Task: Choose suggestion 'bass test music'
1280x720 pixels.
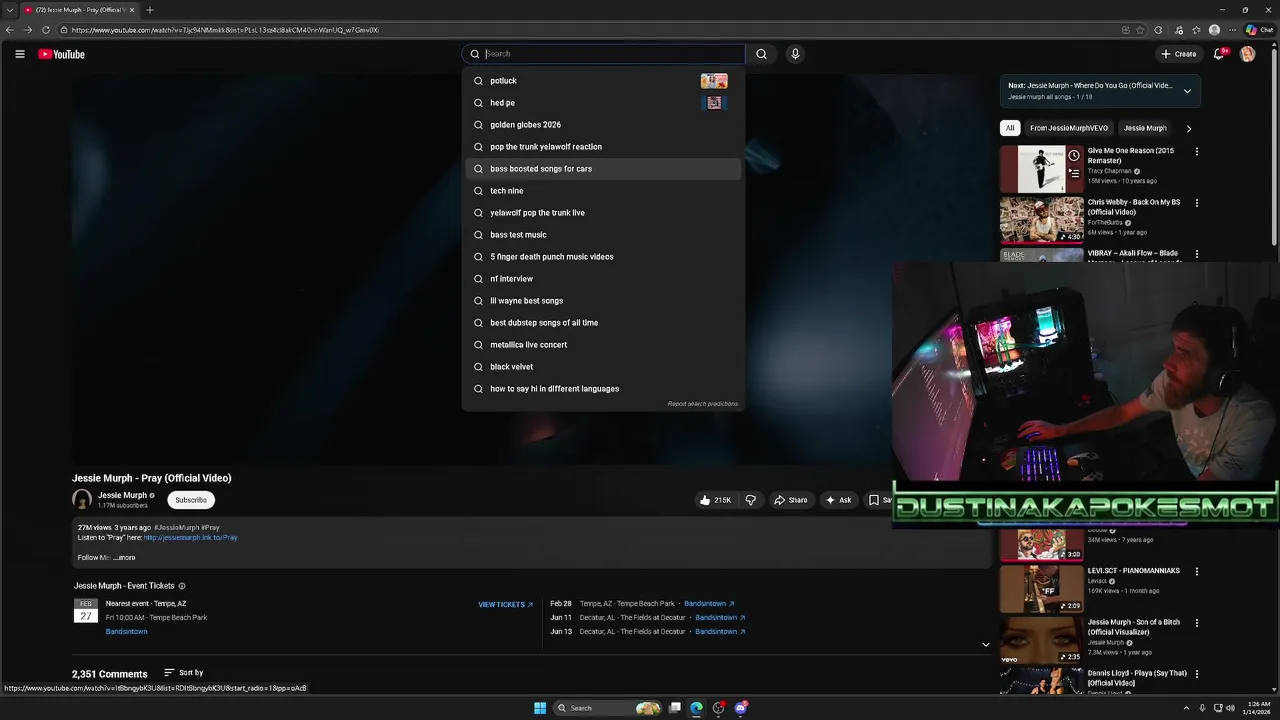Action: point(603,235)
